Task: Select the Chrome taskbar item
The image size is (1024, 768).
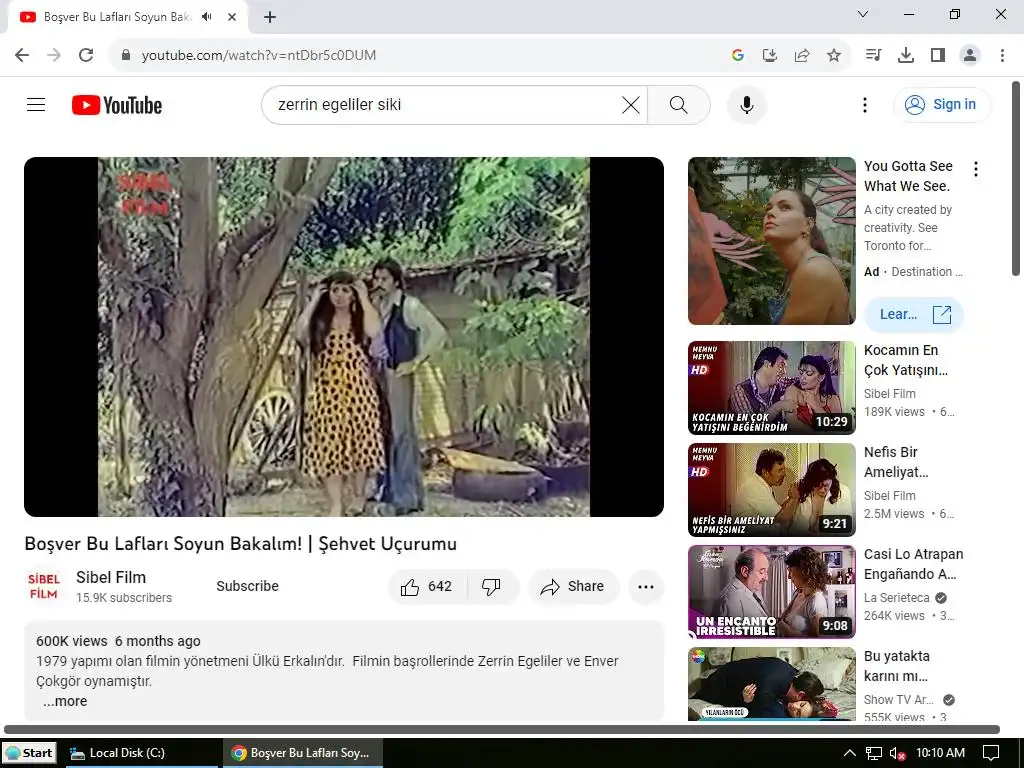Action: click(302, 753)
